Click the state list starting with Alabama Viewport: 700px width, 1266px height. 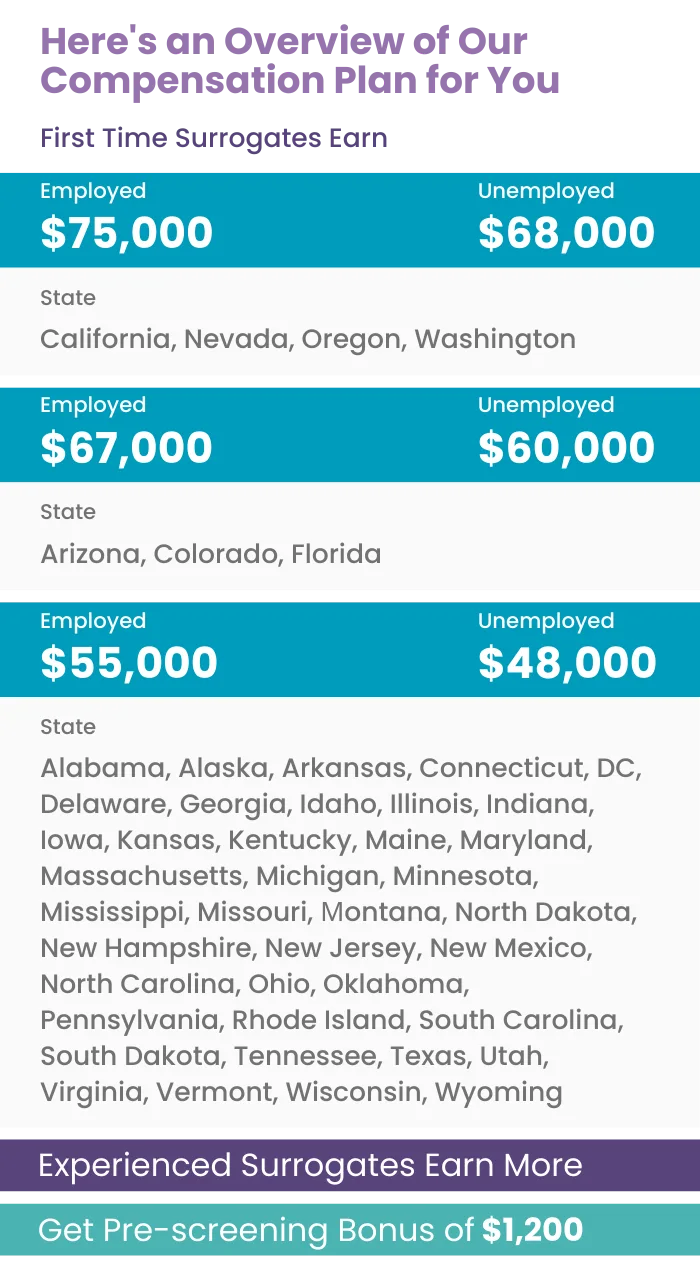340,930
